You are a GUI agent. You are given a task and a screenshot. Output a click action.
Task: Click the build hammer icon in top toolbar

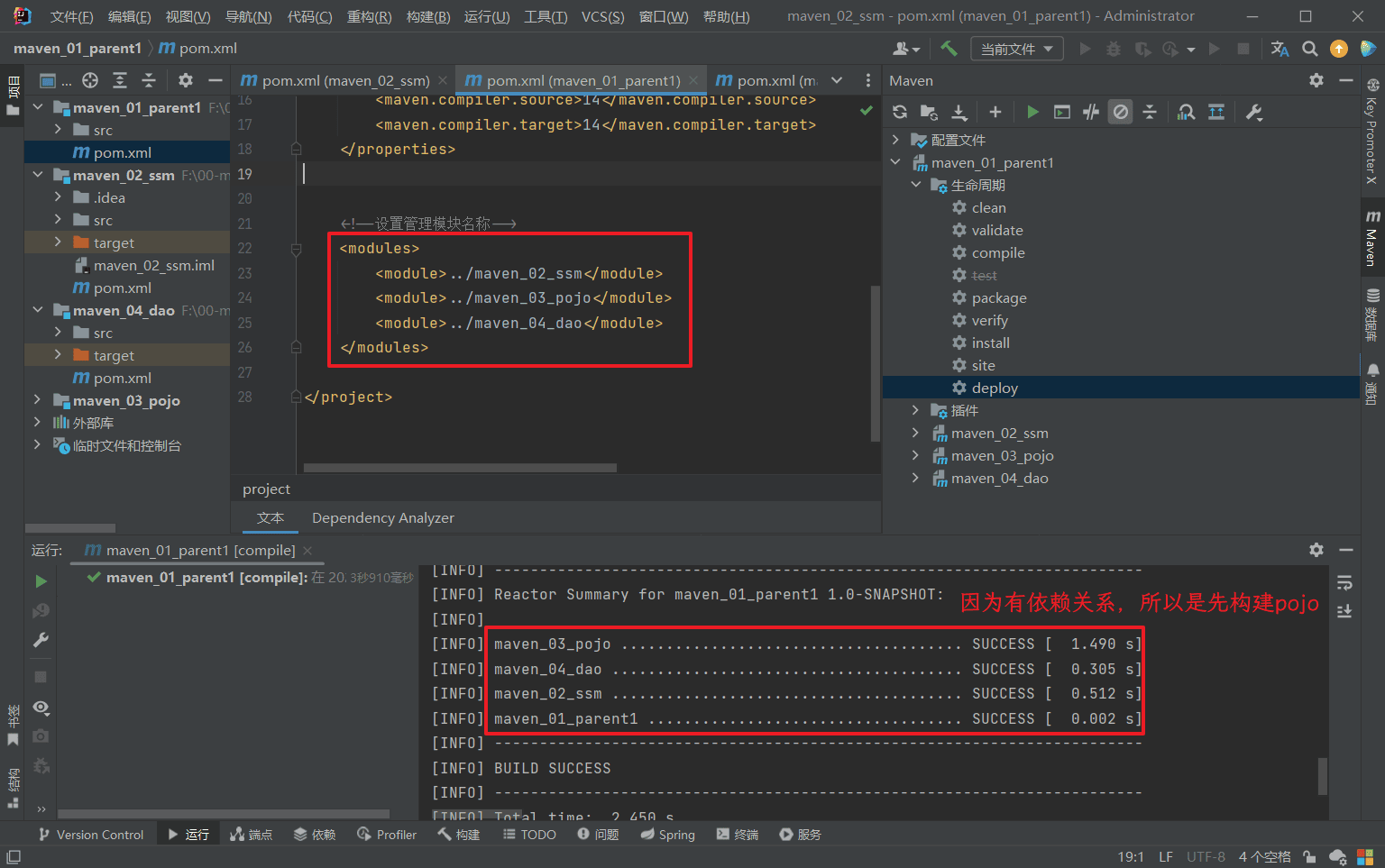[949, 49]
